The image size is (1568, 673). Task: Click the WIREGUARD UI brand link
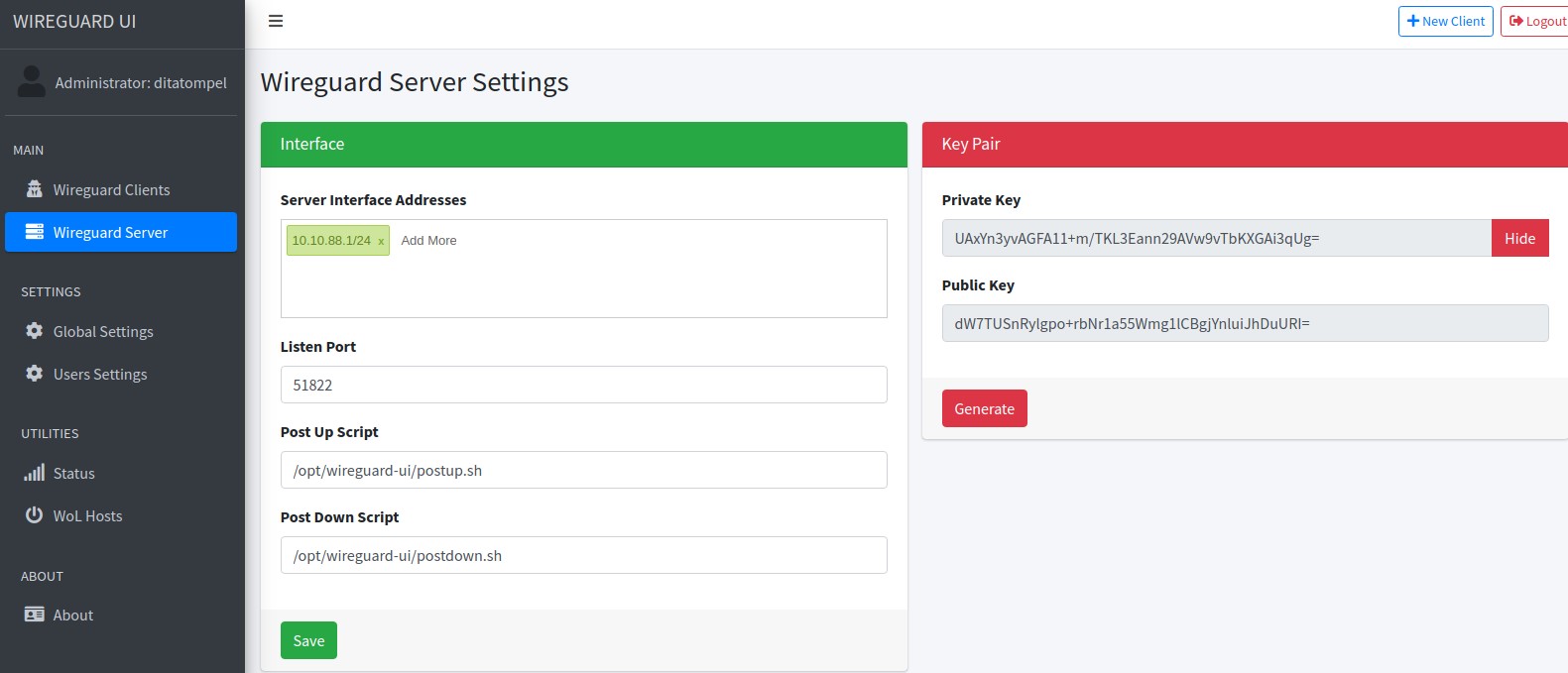point(74,22)
